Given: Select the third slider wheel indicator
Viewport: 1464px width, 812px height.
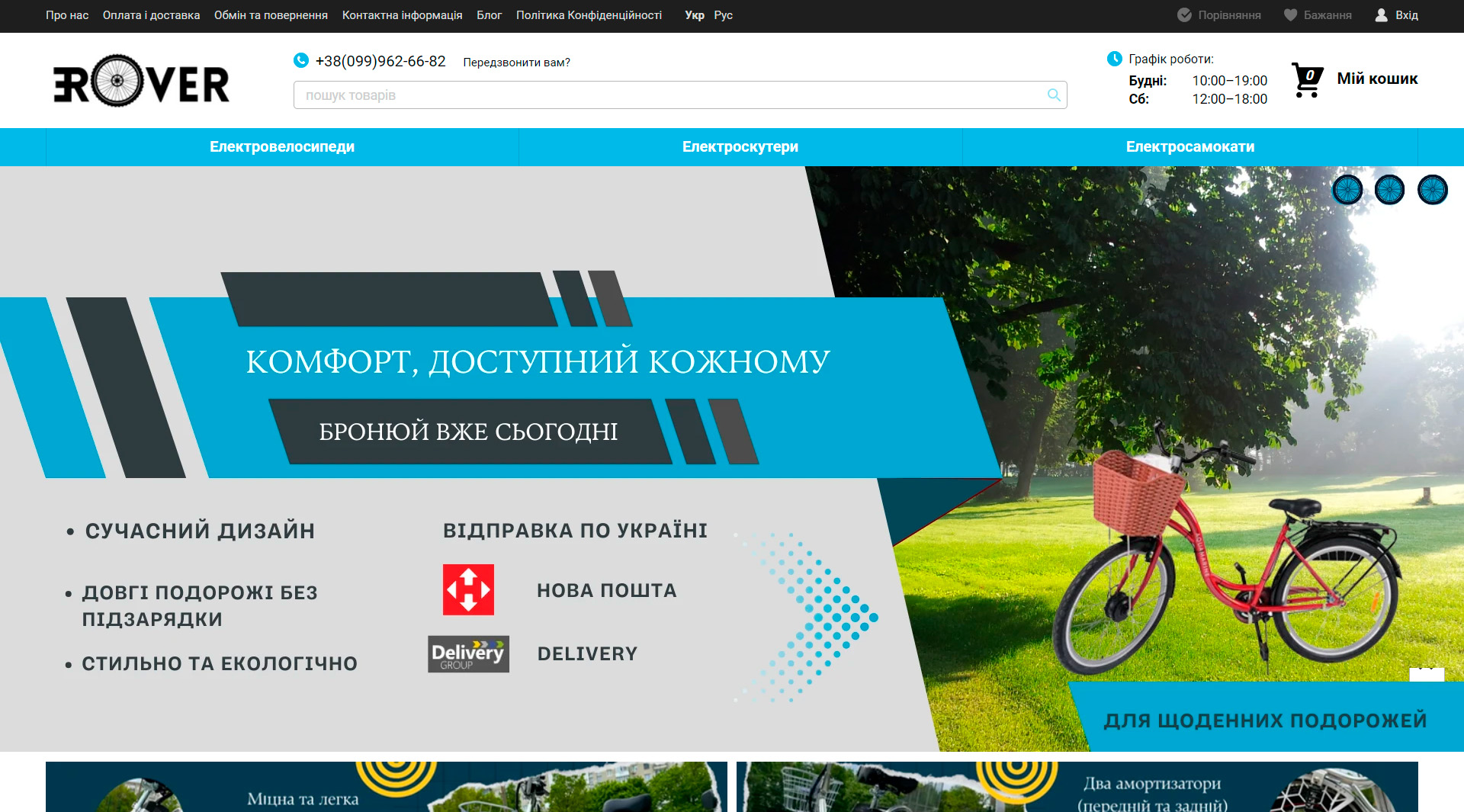Looking at the screenshot, I should [x=1432, y=190].
